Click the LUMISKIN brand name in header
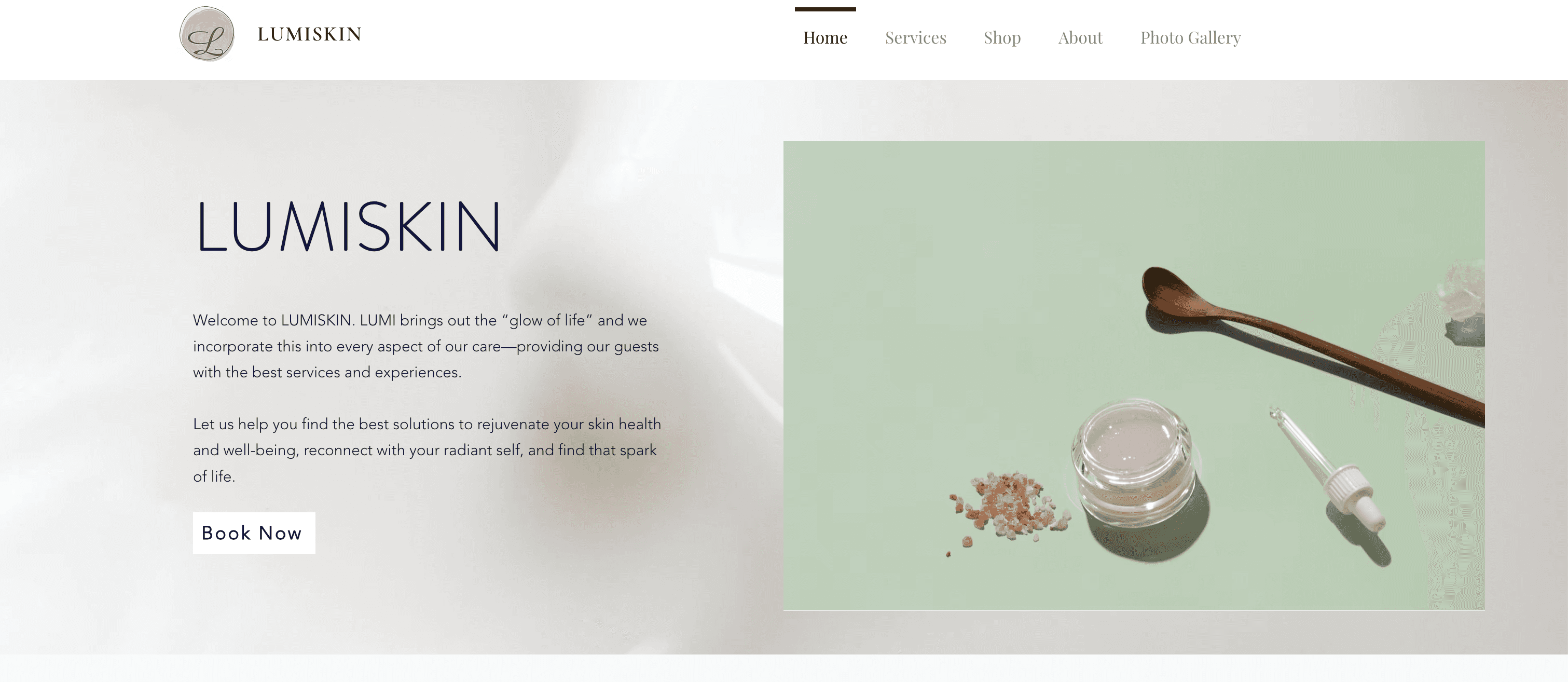This screenshot has width=1568, height=682. [310, 34]
